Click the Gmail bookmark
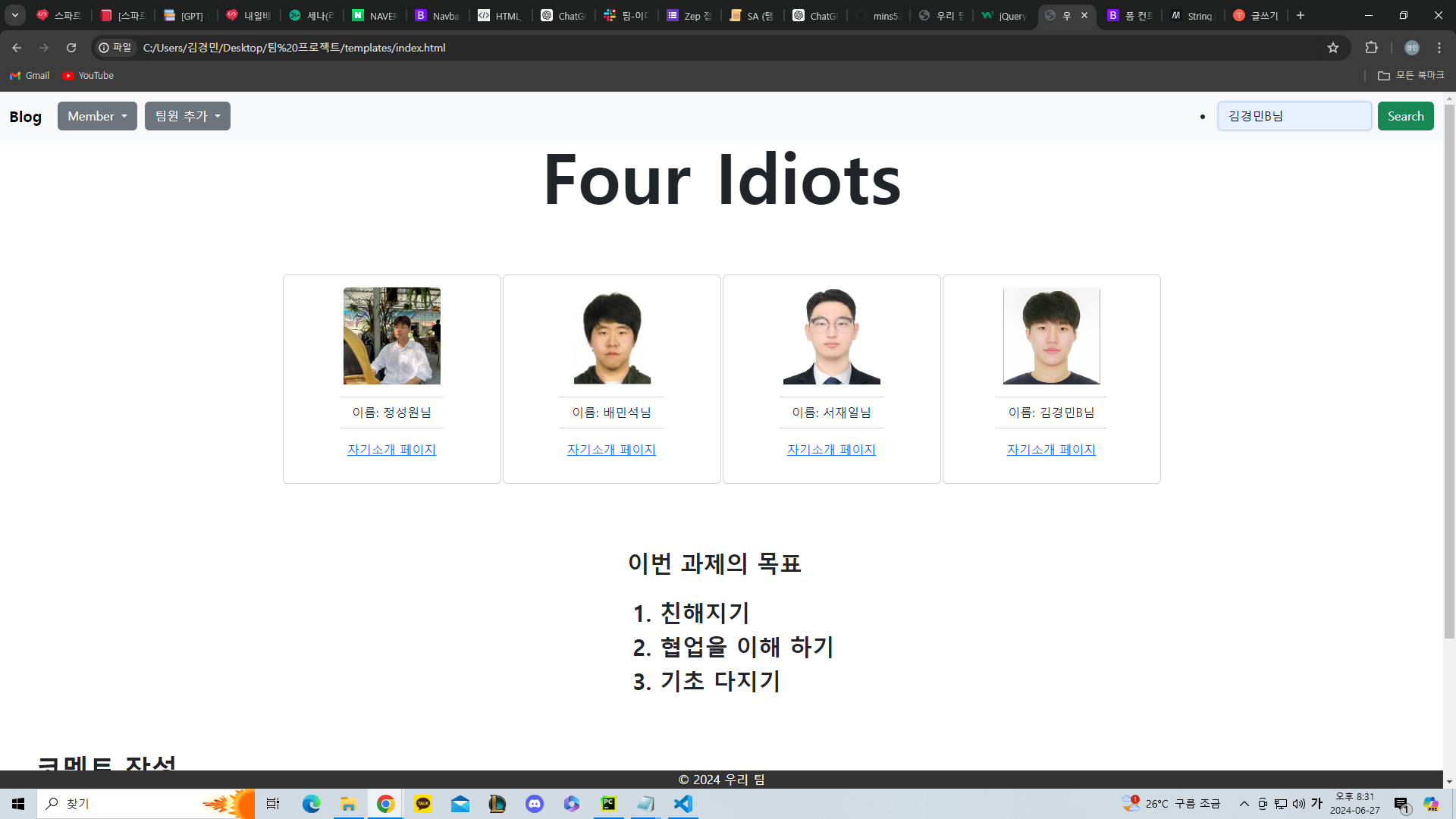The image size is (1456, 819). [30, 76]
